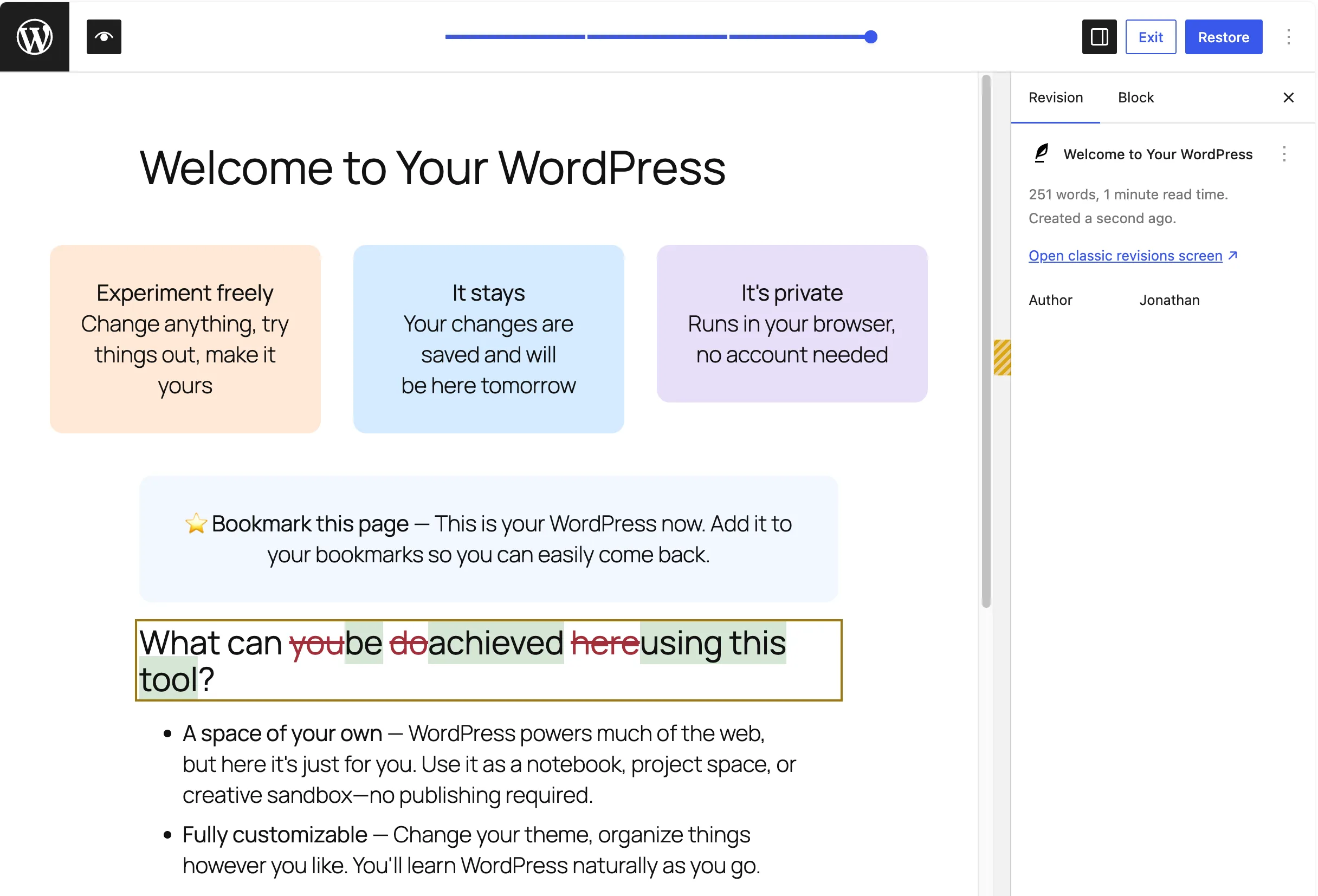The image size is (1318, 896).
Task: Toggle the settings sidebar panel icon
Action: 1099,37
